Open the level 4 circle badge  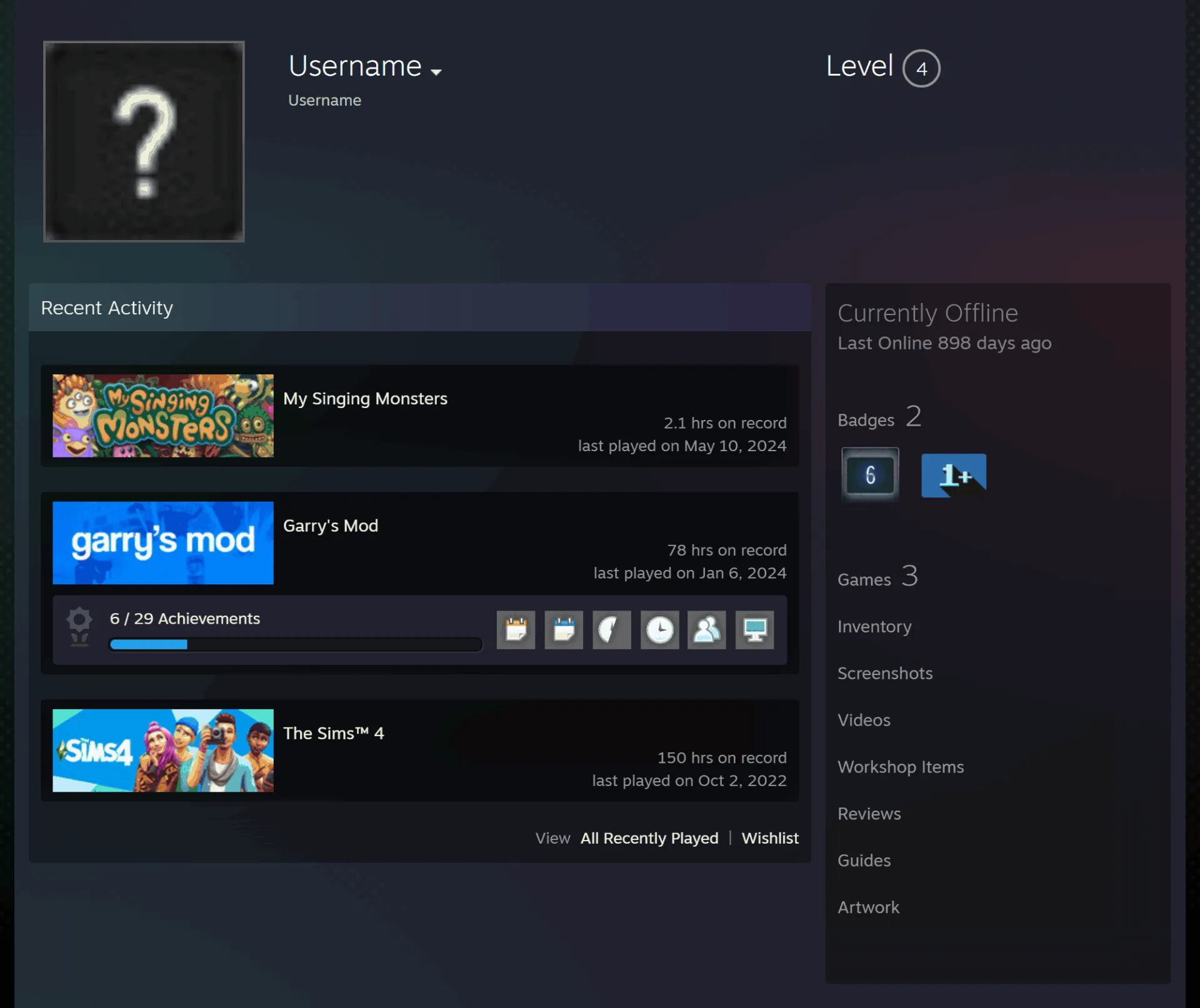point(921,68)
